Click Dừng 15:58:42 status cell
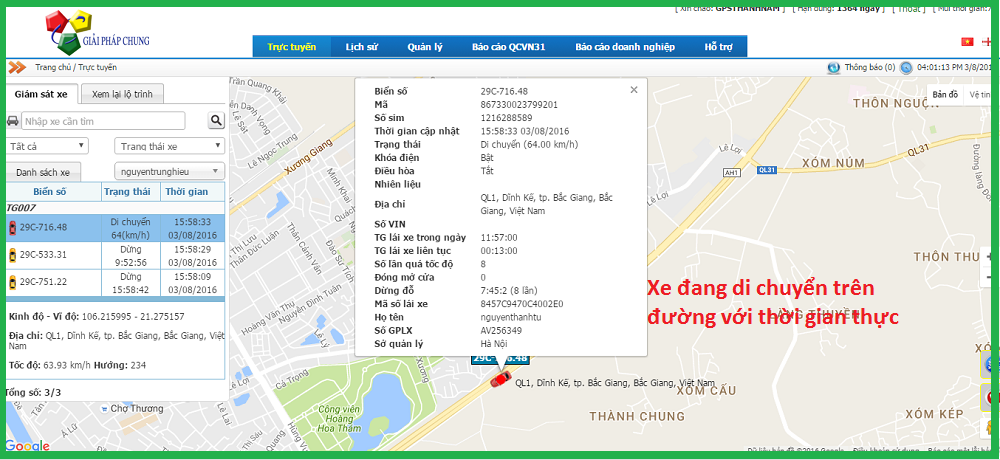The height and width of the screenshot is (460, 1000). pos(131,283)
